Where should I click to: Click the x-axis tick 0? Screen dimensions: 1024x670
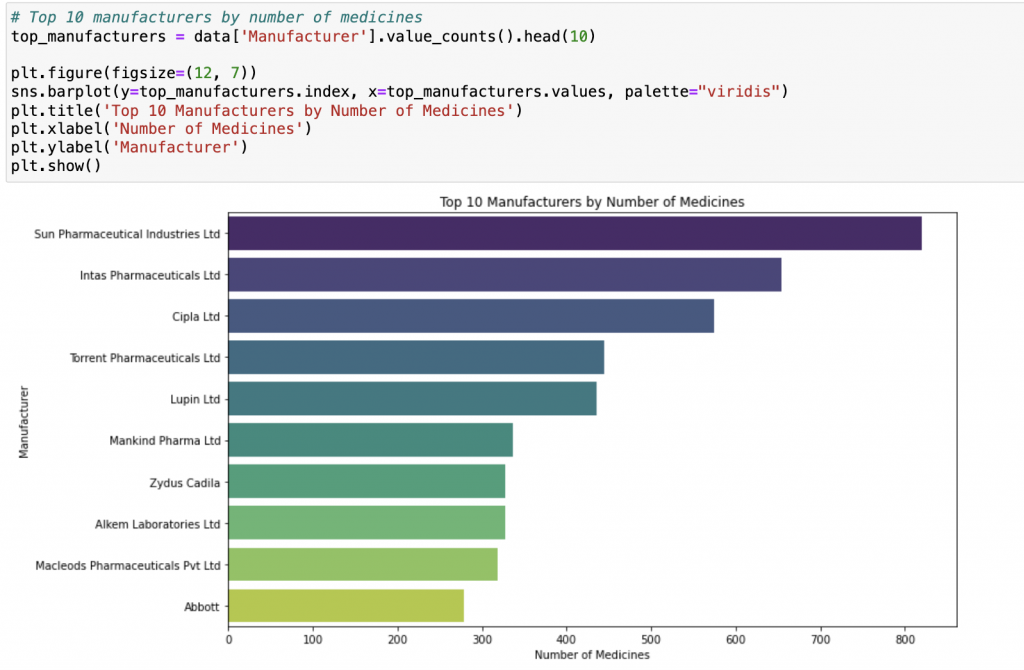coord(229,640)
